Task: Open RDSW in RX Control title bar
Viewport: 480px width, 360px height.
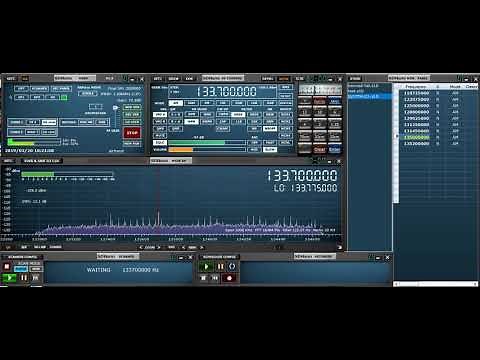Action: [173, 79]
